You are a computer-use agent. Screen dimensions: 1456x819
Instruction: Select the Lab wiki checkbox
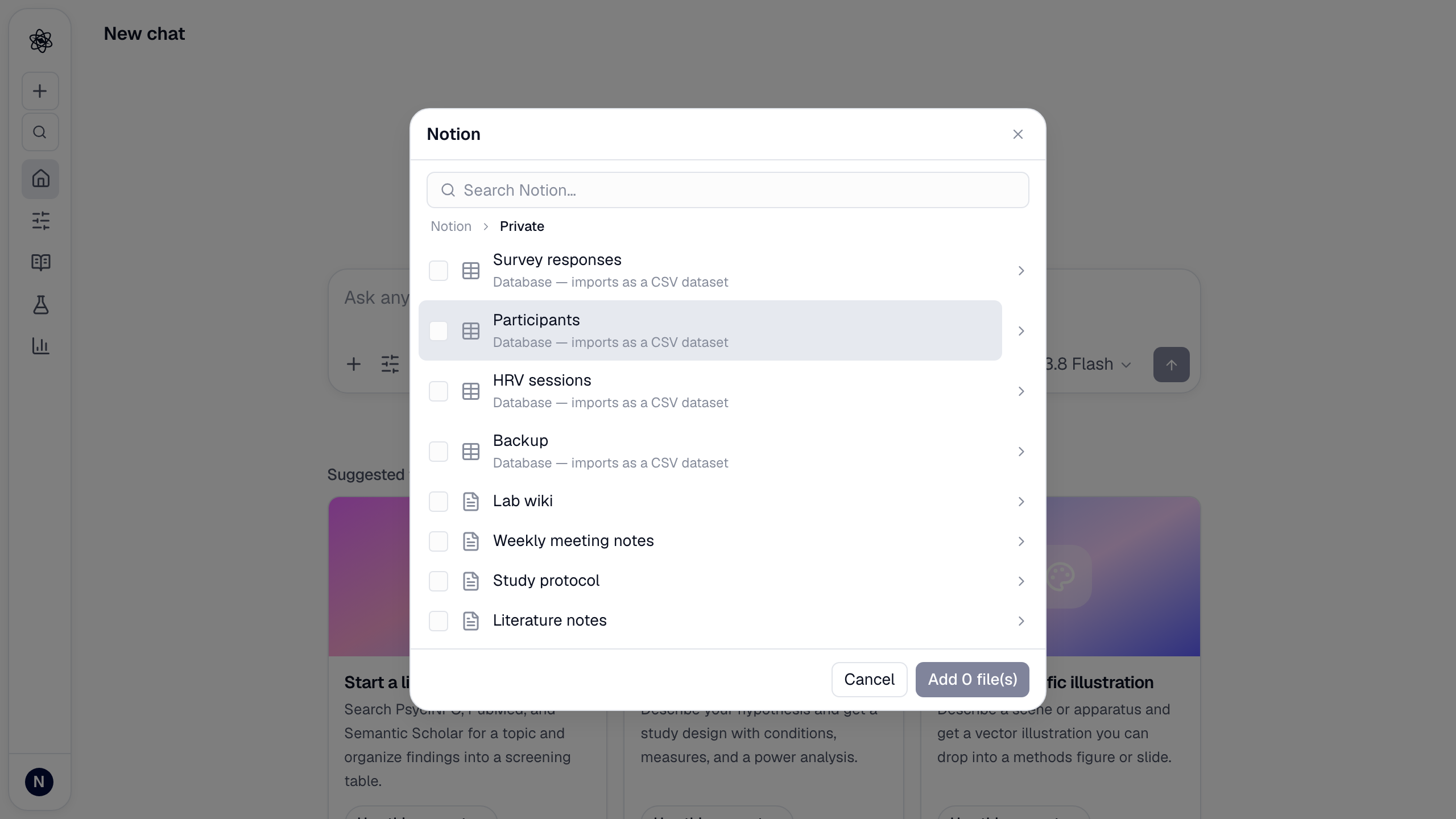pyautogui.click(x=439, y=502)
